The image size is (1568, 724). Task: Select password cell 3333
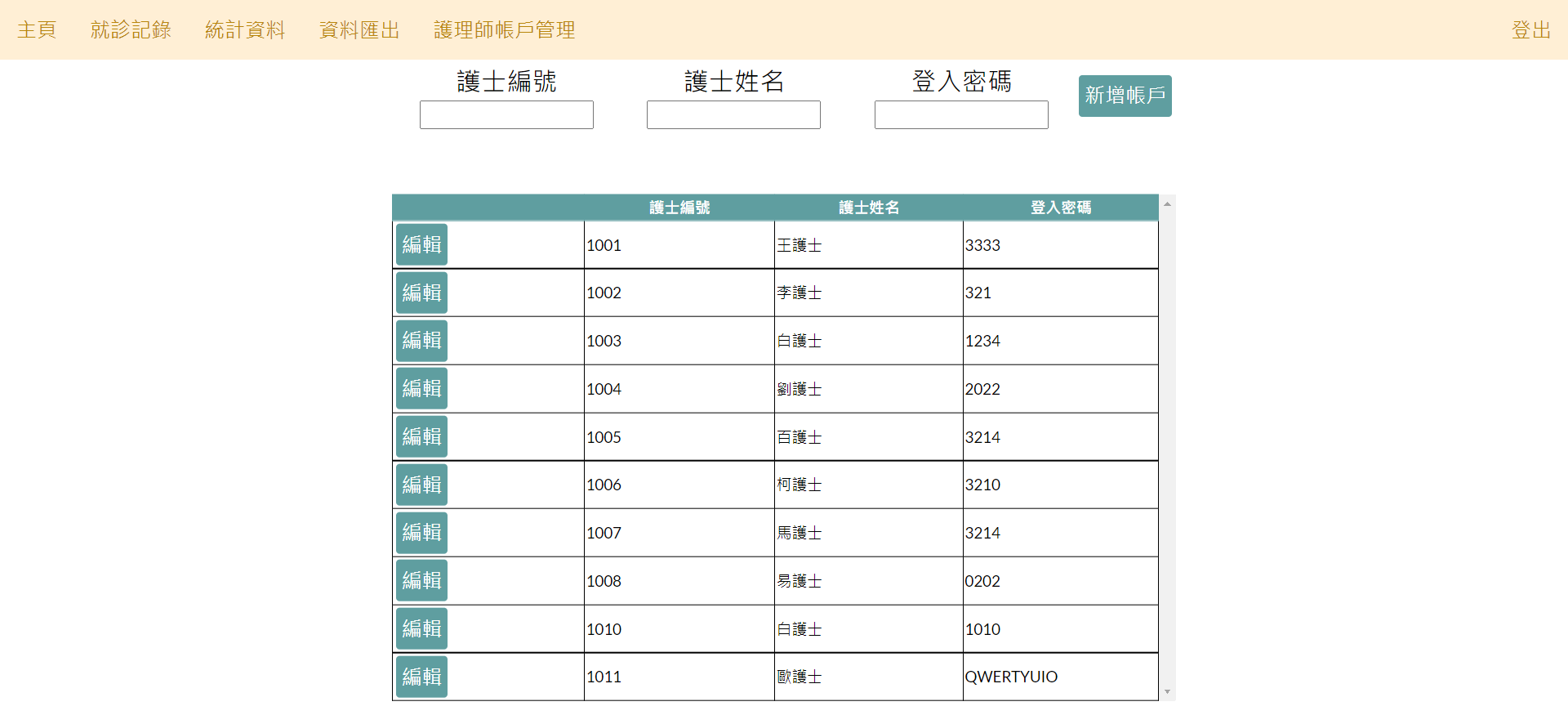(1061, 245)
